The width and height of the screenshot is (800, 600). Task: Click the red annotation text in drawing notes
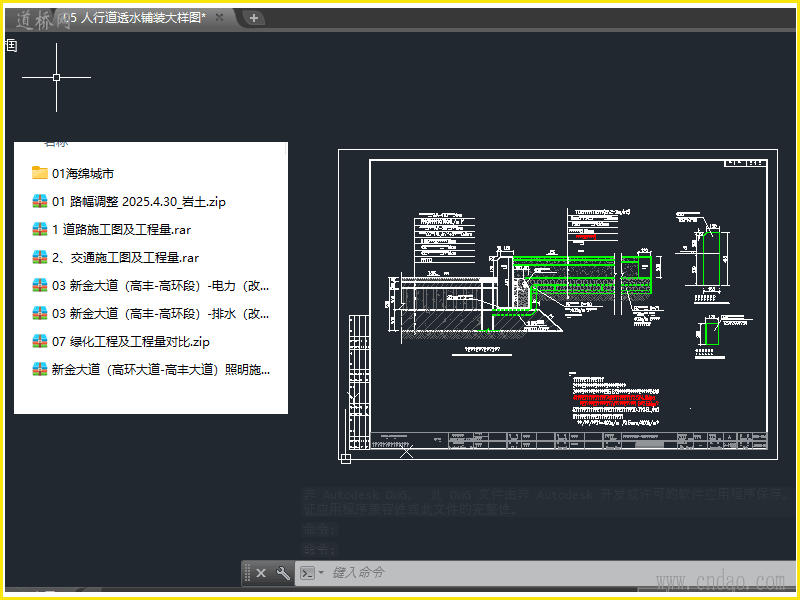615,399
